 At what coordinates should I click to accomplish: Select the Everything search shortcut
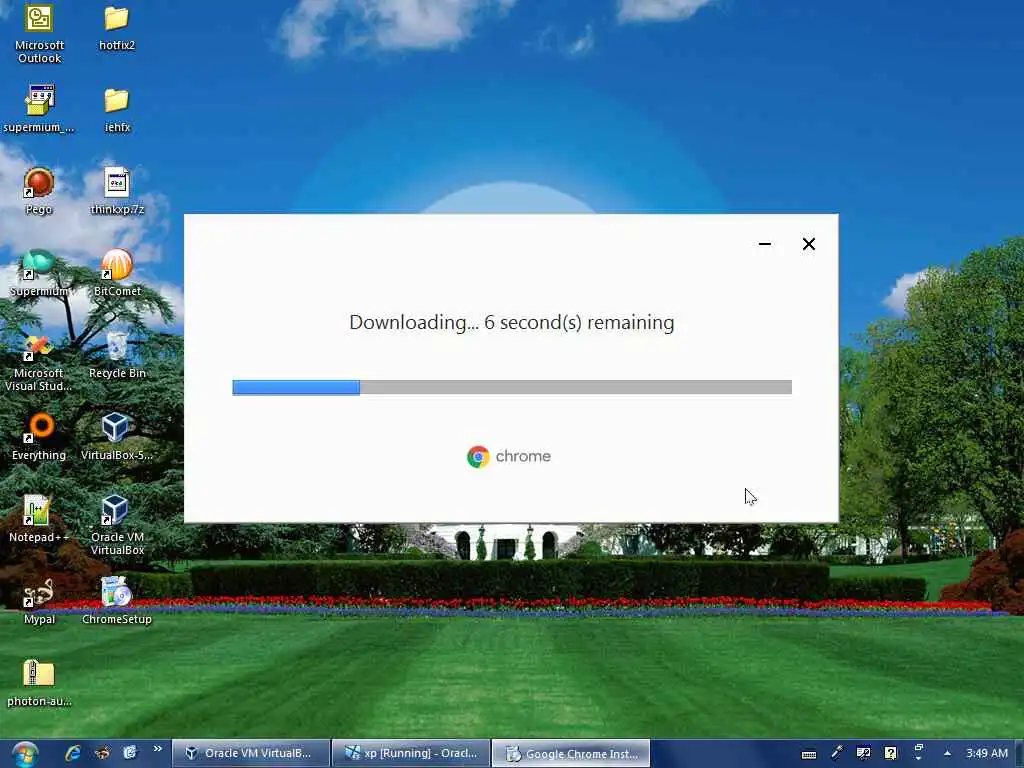tap(39, 438)
